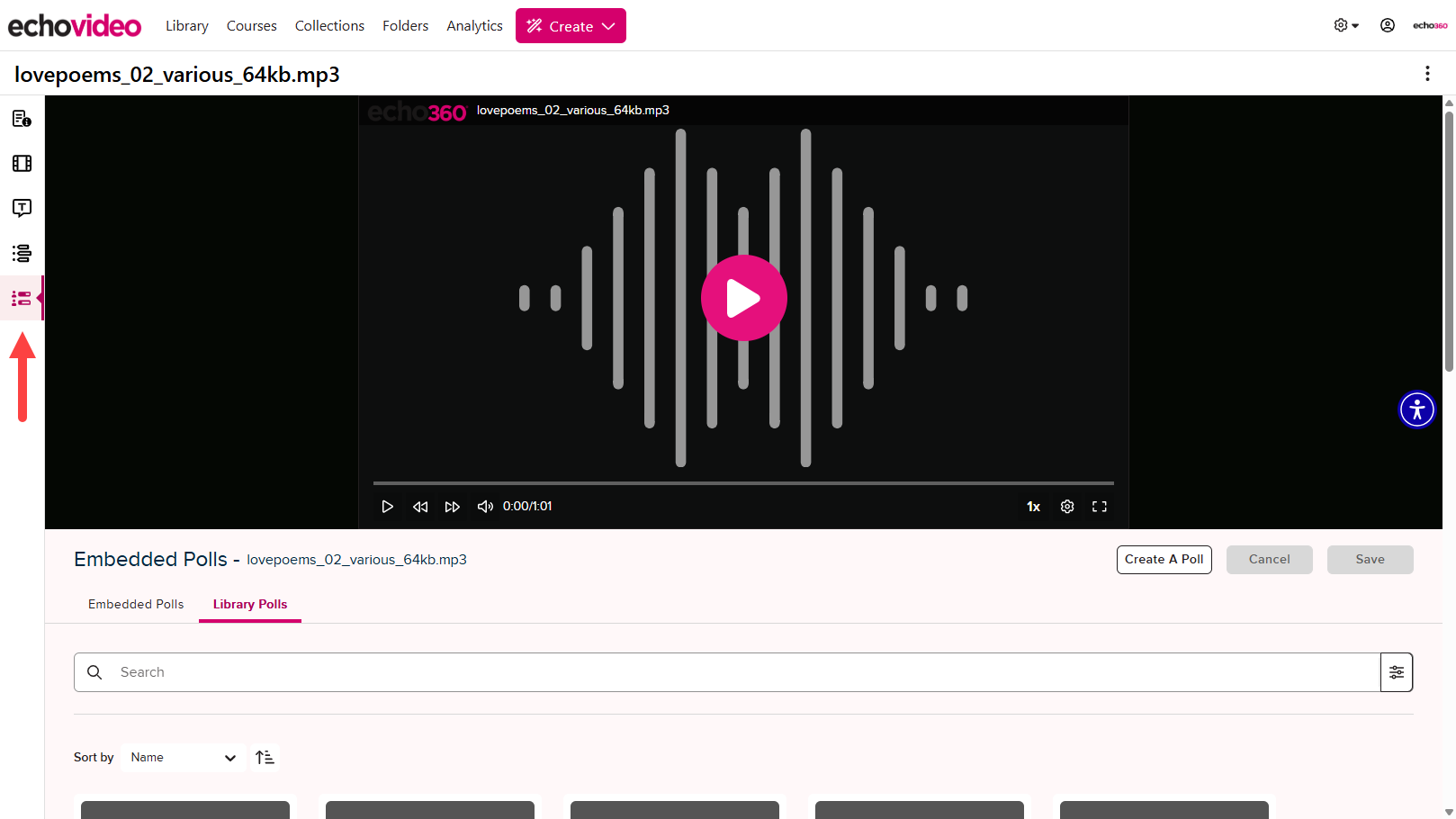Mute the audio player volume
1456x819 pixels.
coord(485,506)
